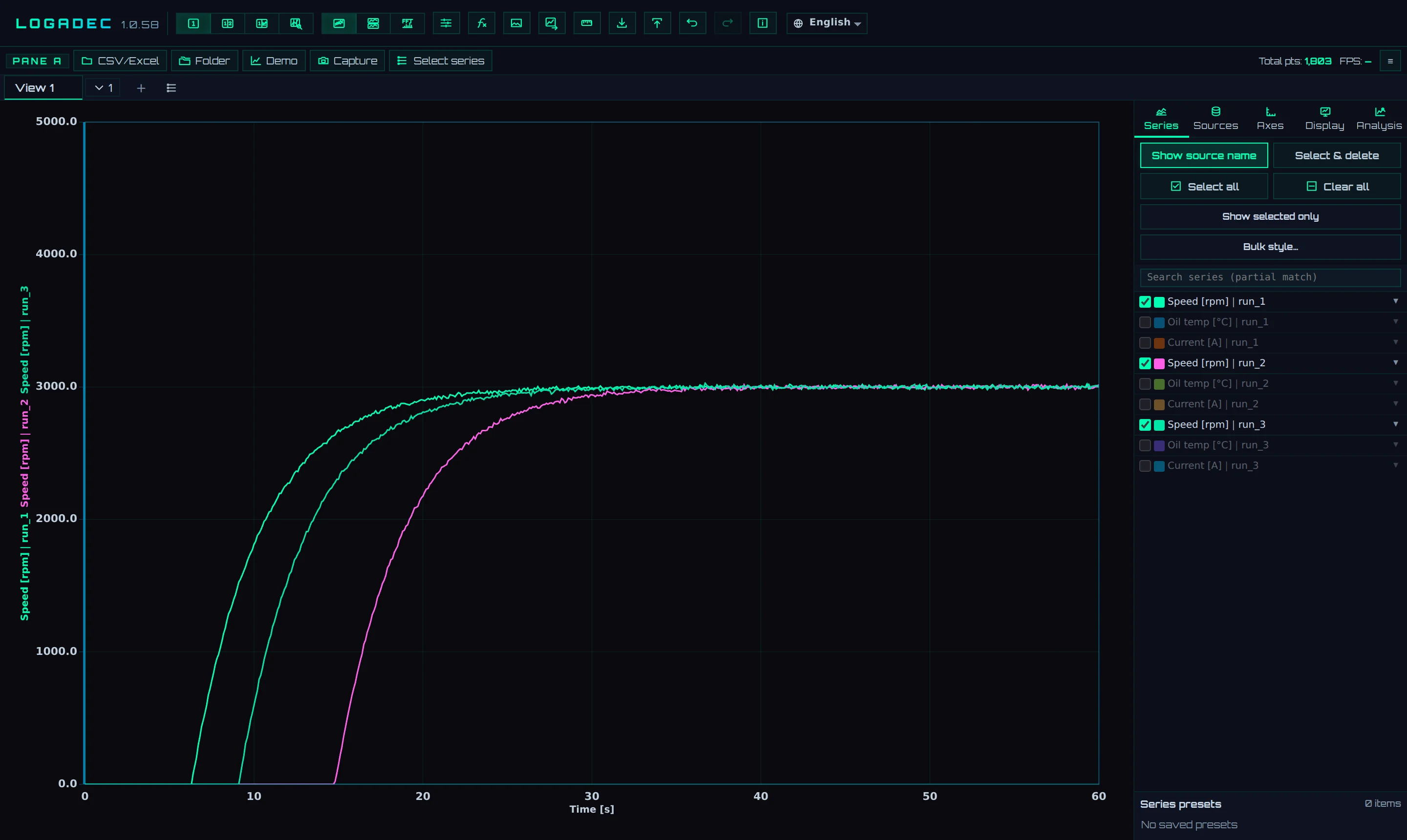The height and width of the screenshot is (840, 1407).
Task: Enable Oil temp [°C] | run_1 series
Action: point(1145,322)
